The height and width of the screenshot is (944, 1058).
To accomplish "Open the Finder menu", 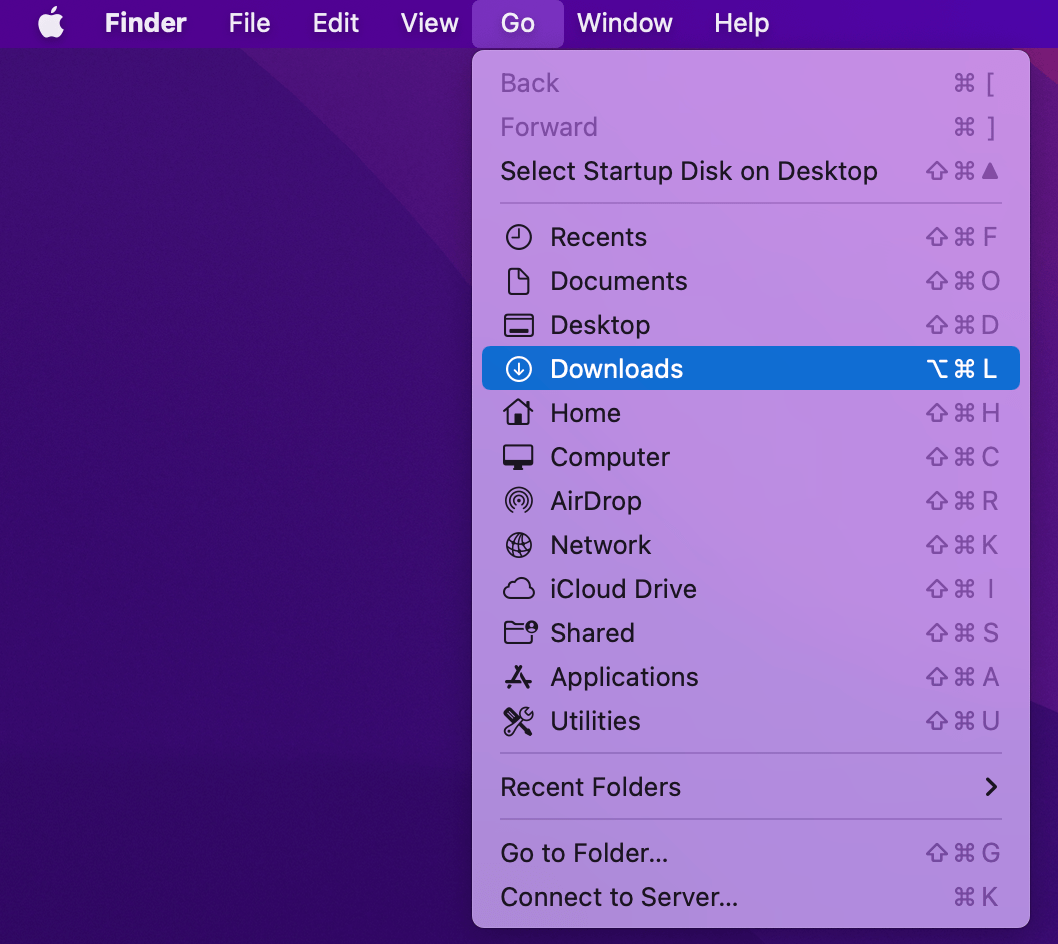I will click(x=146, y=23).
